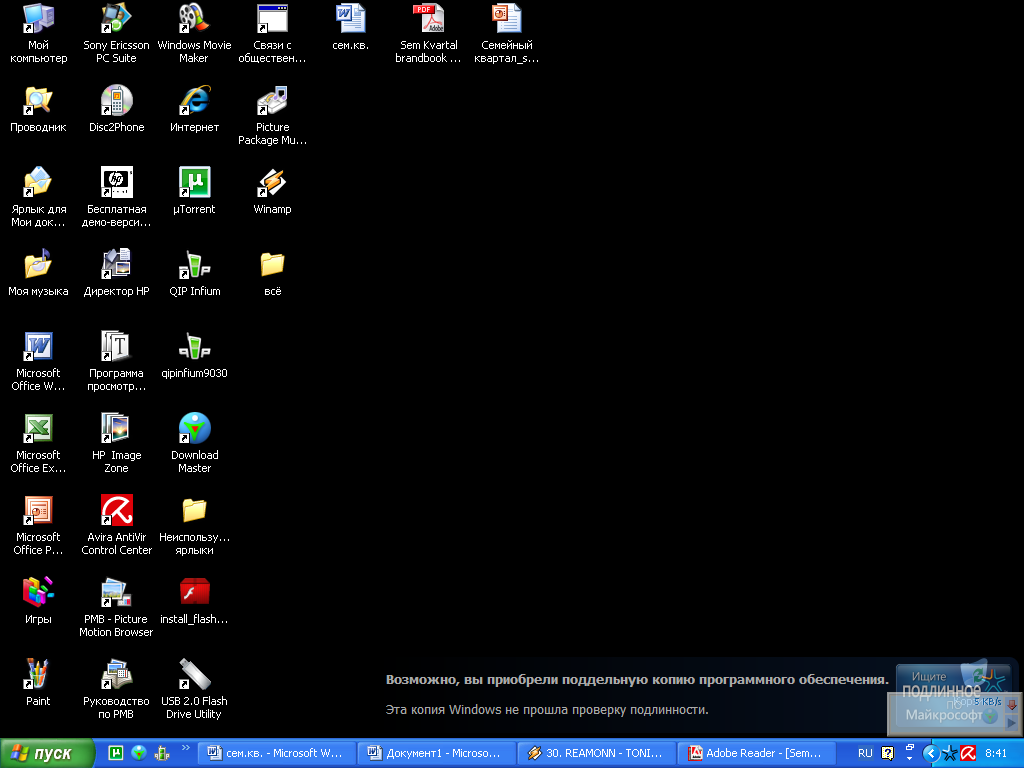Click µTorrent quick launch icon
This screenshot has height=768, width=1024.
tap(116, 753)
